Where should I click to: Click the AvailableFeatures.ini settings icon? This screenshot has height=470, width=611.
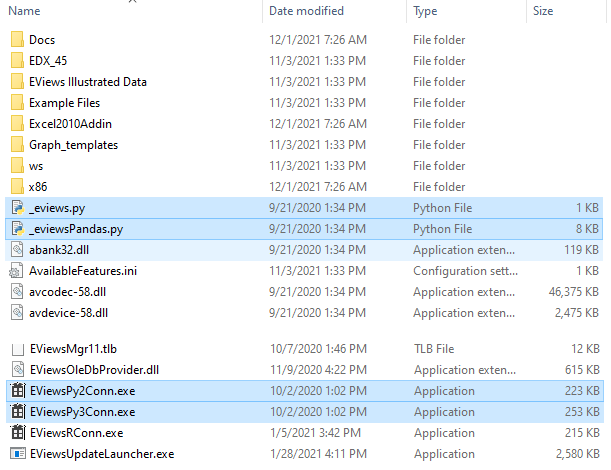tap(16, 271)
